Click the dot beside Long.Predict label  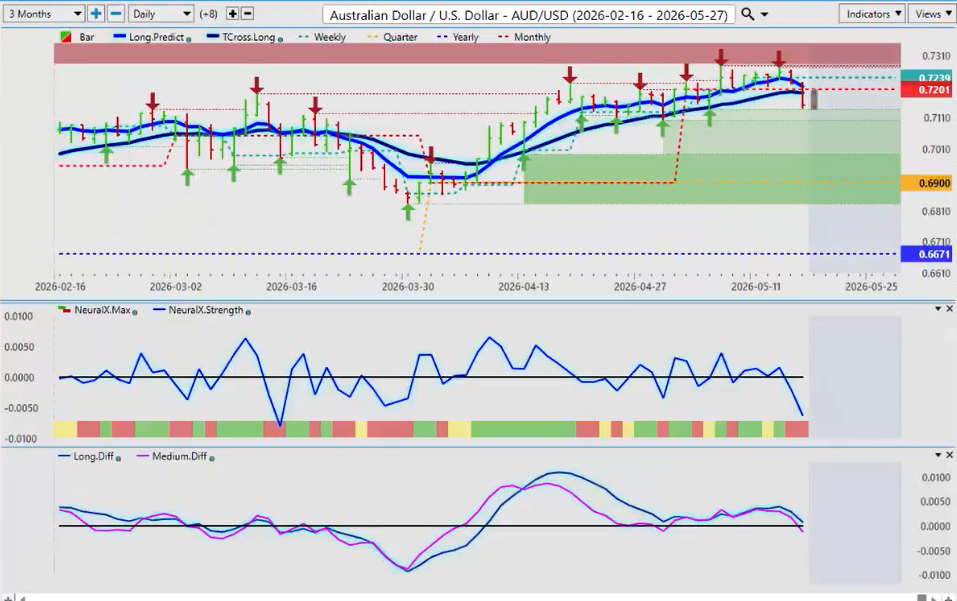click(x=189, y=40)
